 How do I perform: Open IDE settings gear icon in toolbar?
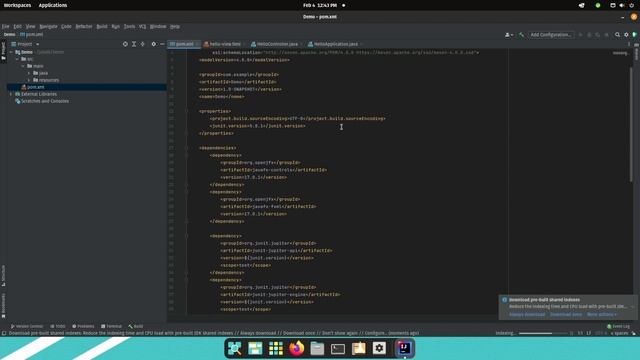(626, 35)
